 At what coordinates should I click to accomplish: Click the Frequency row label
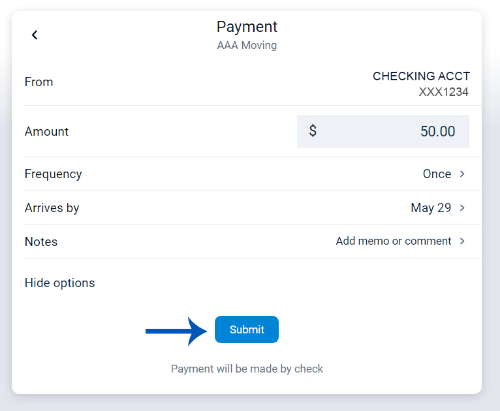pyautogui.click(x=53, y=174)
